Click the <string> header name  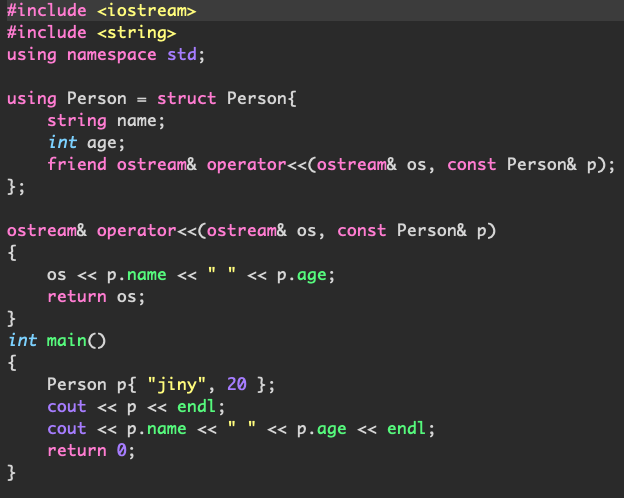136,33
